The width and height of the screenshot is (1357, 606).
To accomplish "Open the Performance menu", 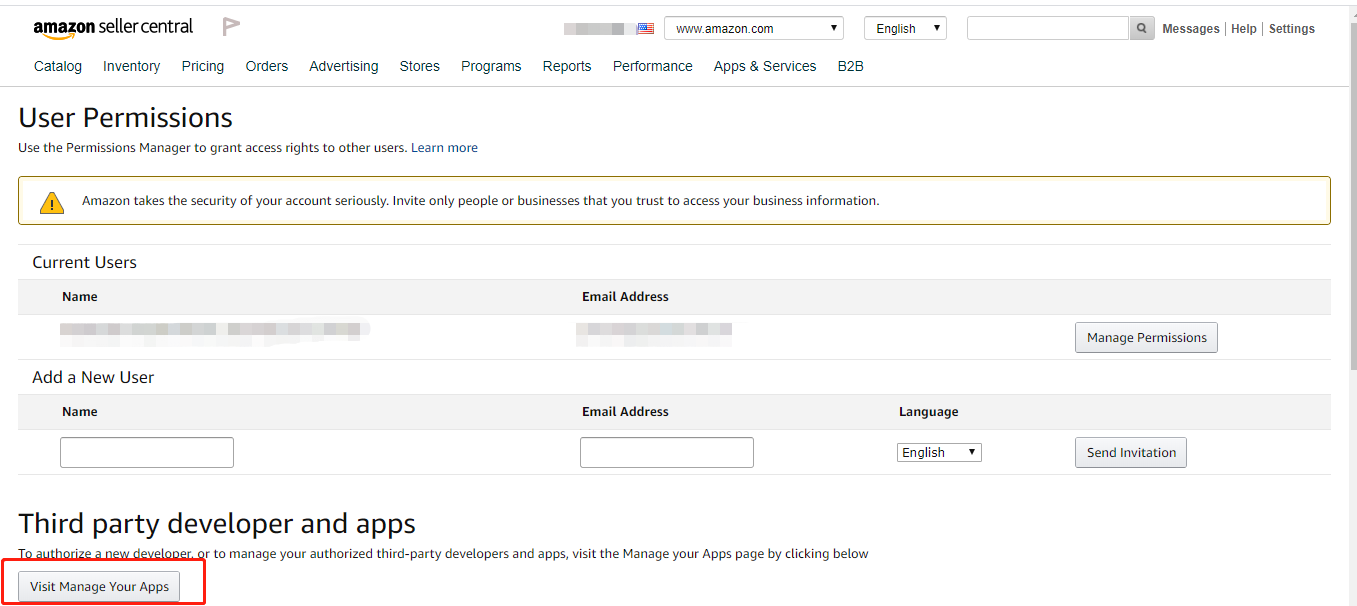I will 653,66.
